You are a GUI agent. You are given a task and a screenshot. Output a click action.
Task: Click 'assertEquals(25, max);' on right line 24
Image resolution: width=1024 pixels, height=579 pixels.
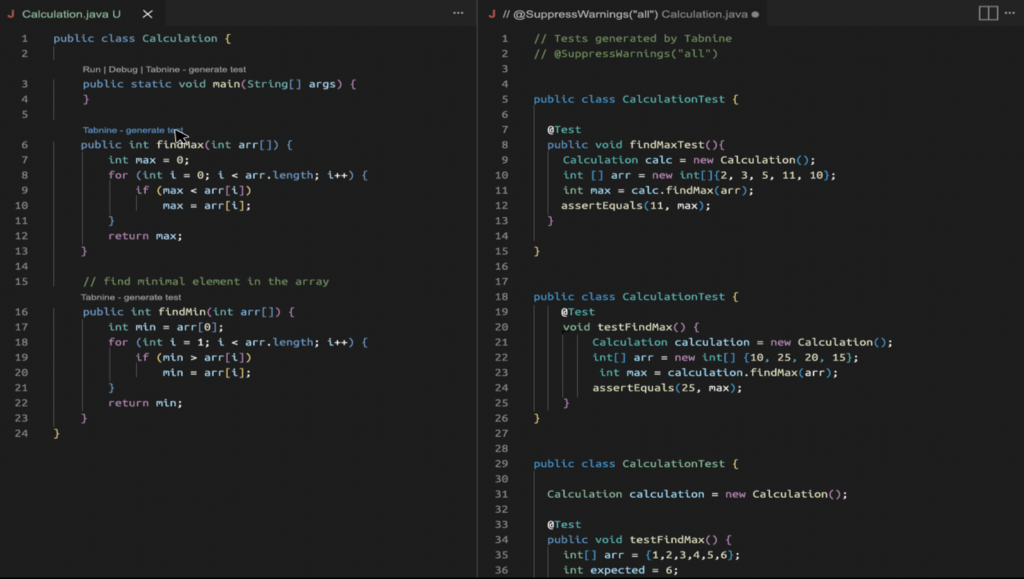pyautogui.click(x=667, y=388)
